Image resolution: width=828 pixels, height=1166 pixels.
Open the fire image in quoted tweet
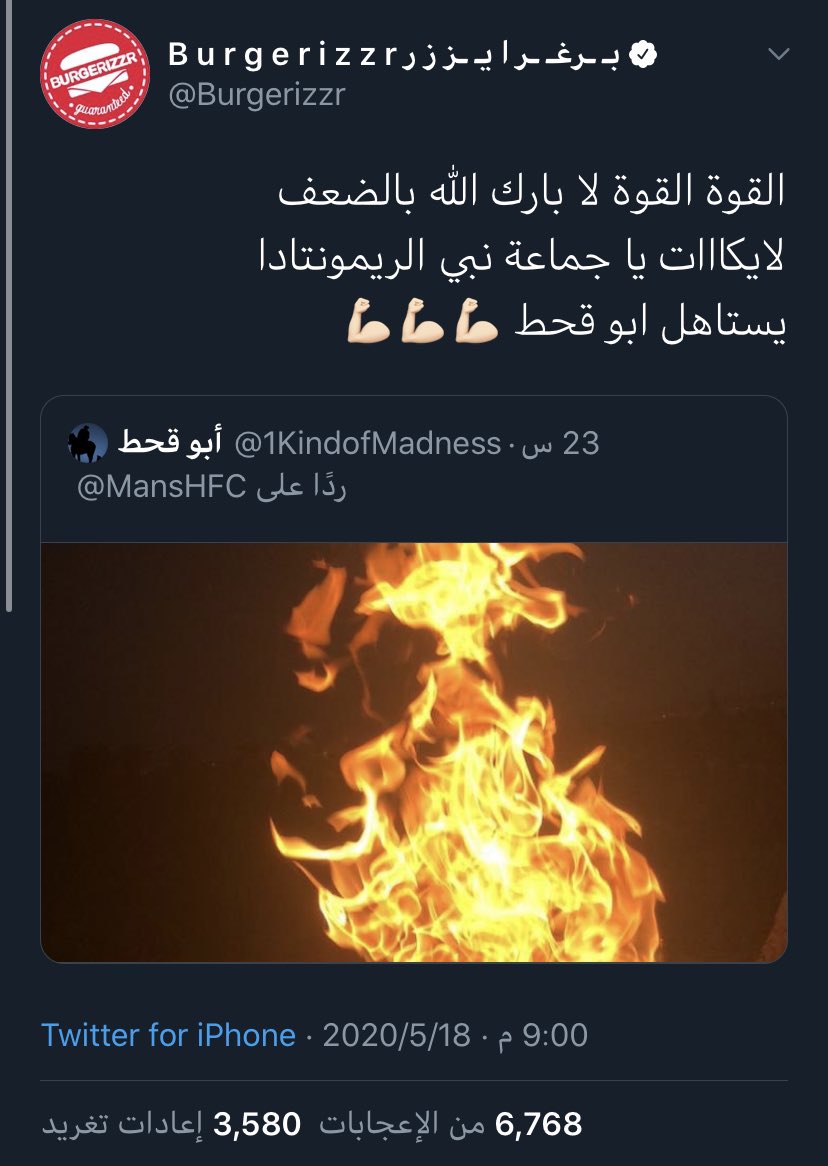click(414, 752)
